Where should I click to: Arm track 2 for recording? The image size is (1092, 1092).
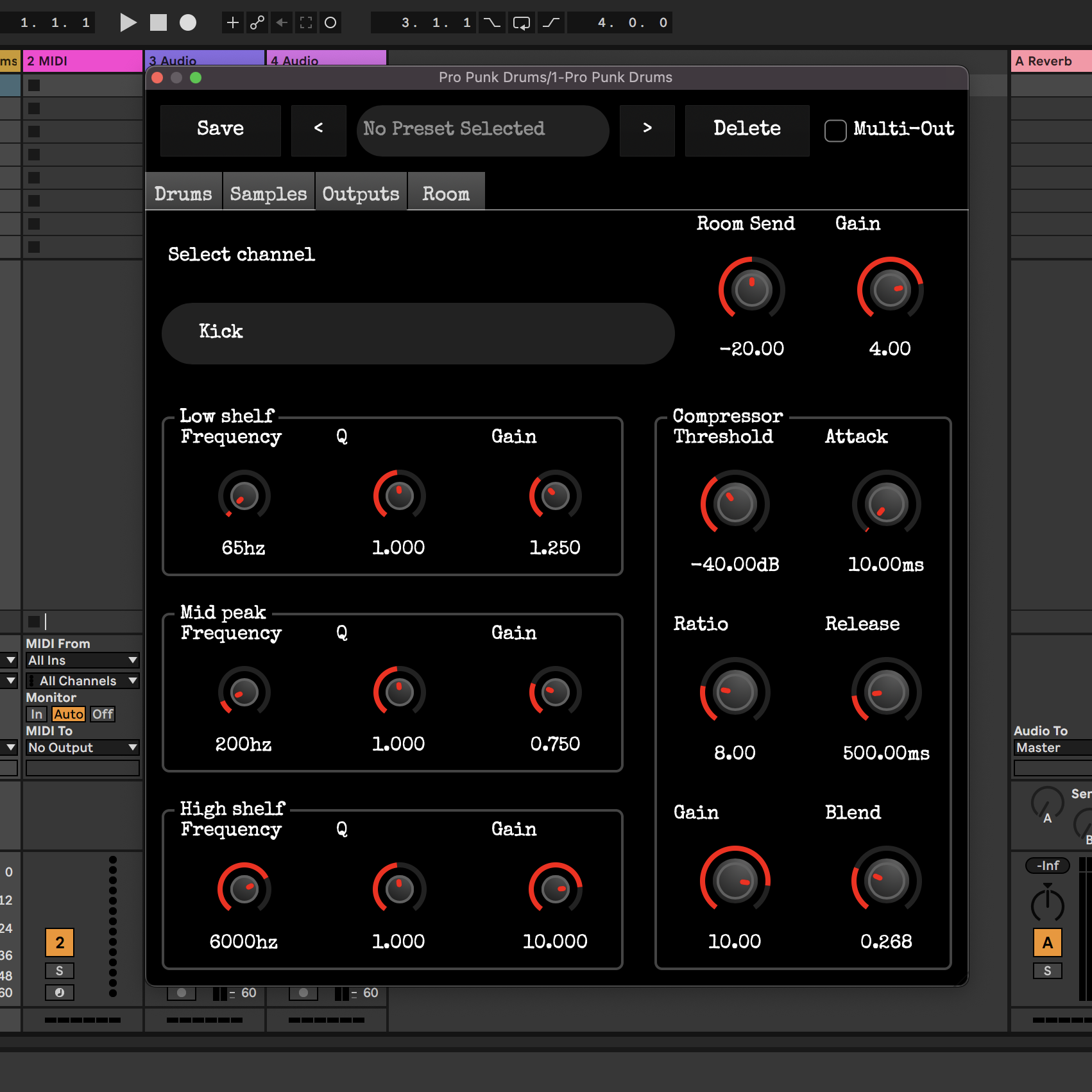click(60, 993)
